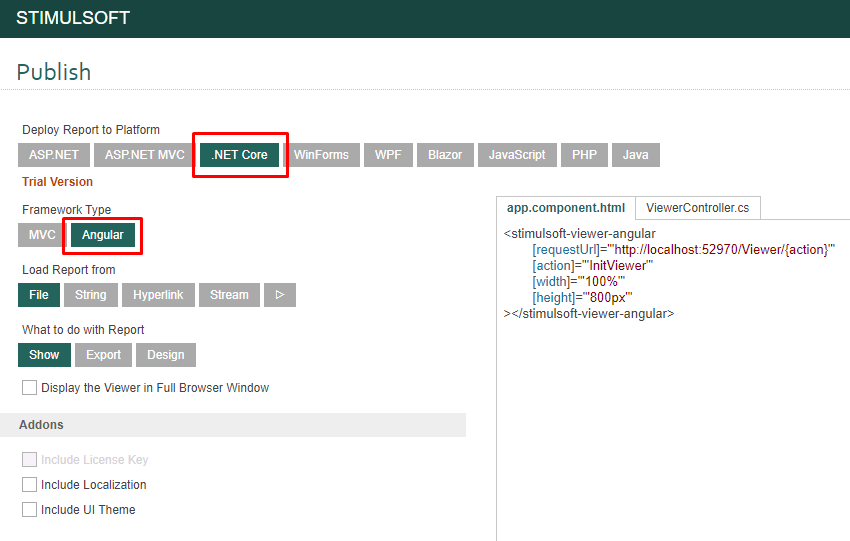This screenshot has width=850, height=541.
Task: Click the What to do with Report label
Action: tap(83, 330)
